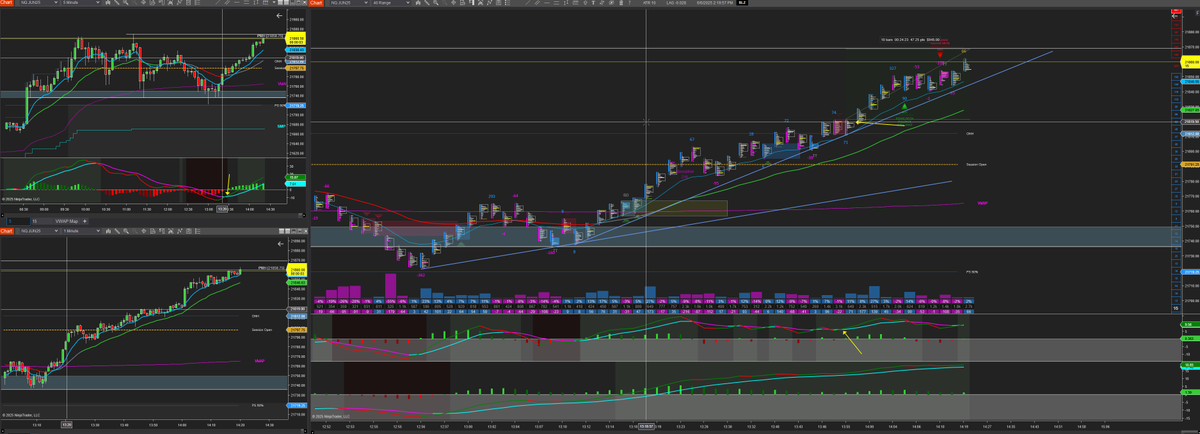The image size is (1200, 434).
Task: Open instrument selector NQ JUN25 in top-left chart
Action: click(39, 4)
